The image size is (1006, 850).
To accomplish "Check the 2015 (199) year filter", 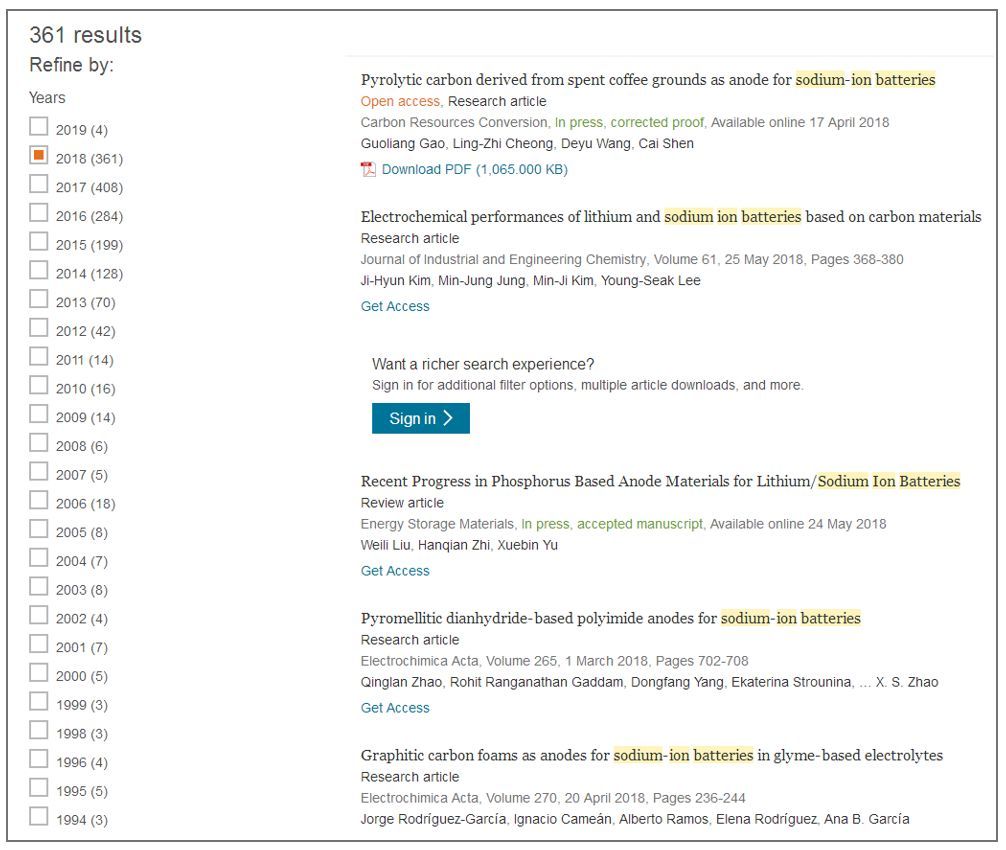I will (38, 242).
